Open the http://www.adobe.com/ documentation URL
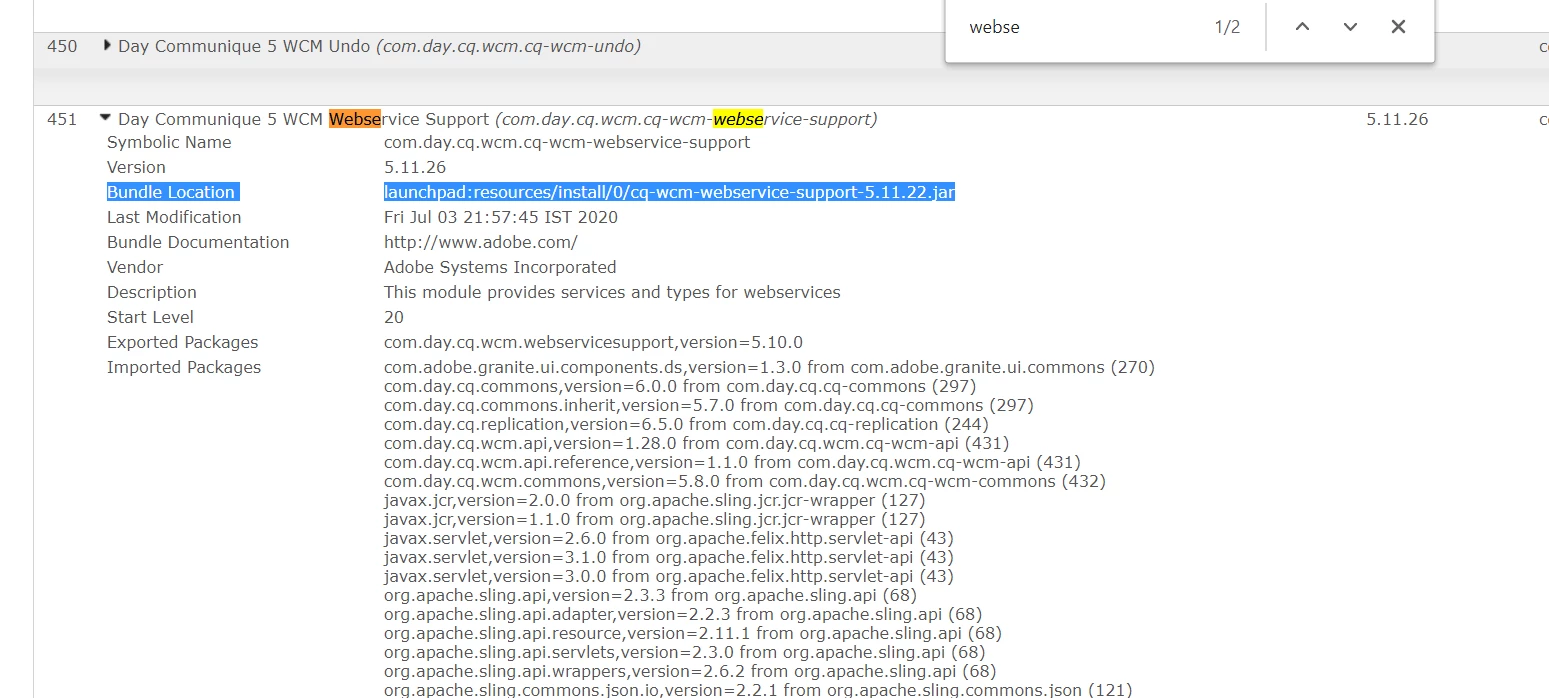The height and width of the screenshot is (698, 1549). click(481, 242)
